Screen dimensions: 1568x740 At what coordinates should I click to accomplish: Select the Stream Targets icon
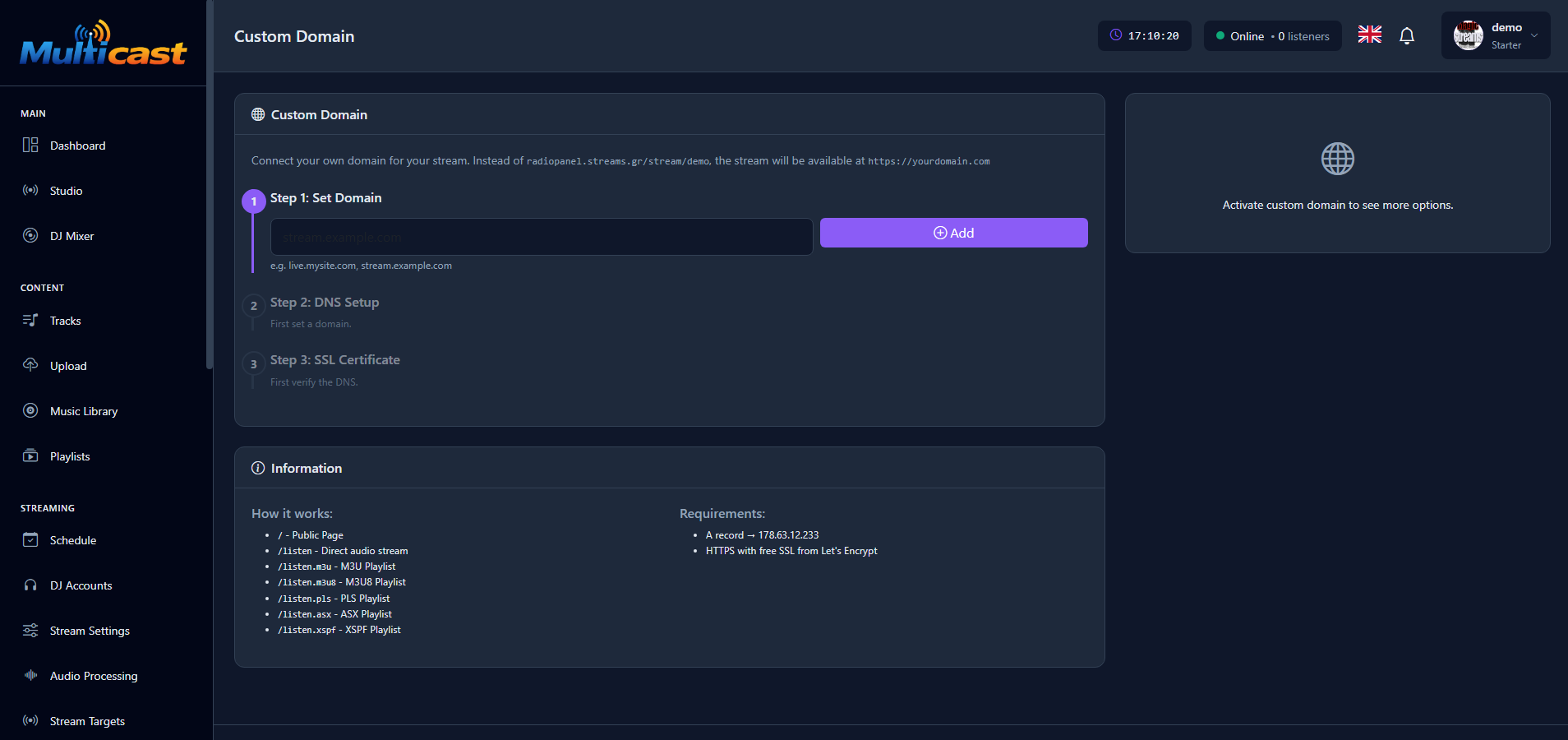[30, 721]
